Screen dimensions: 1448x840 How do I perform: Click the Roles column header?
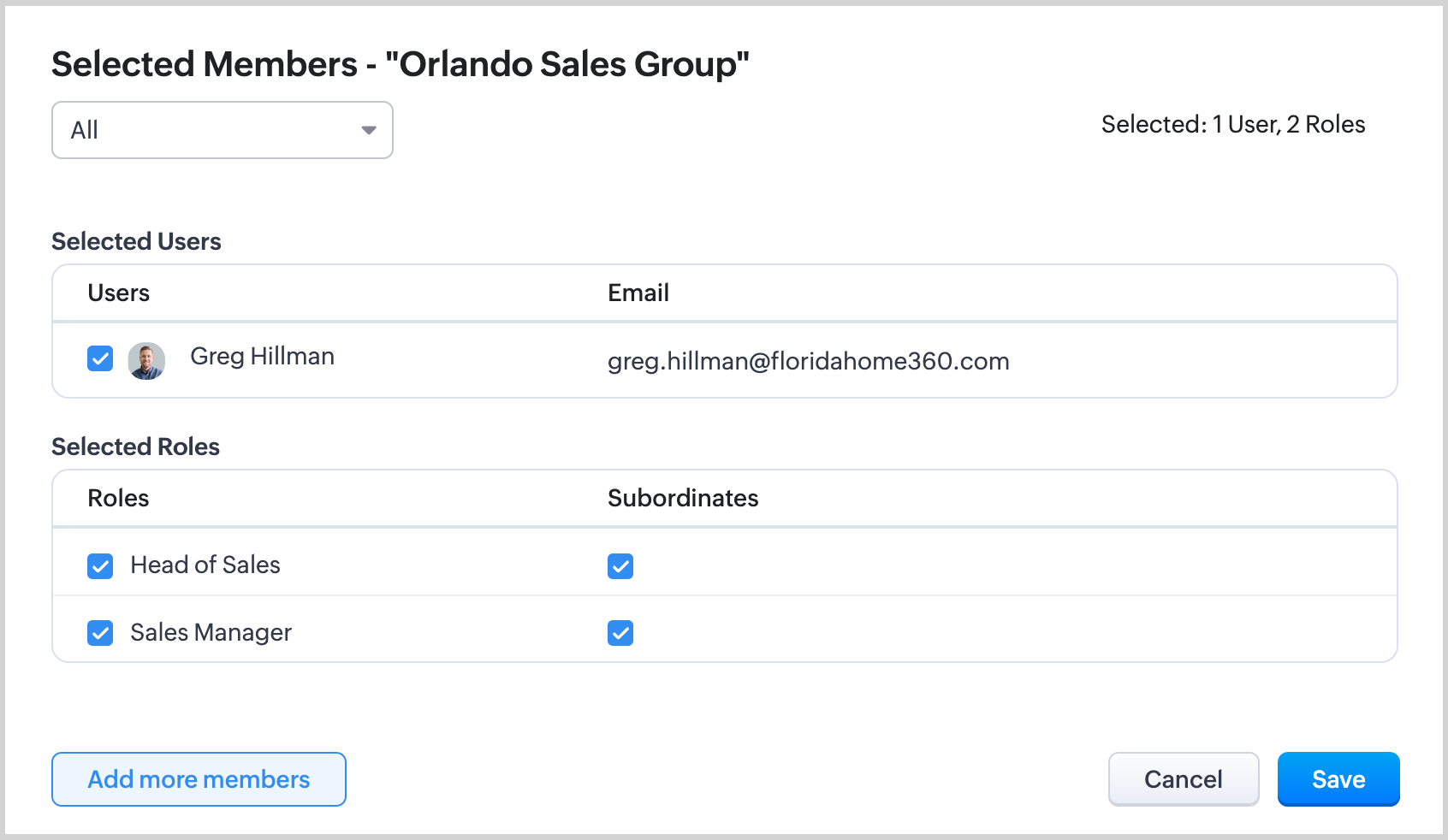pyautogui.click(x=119, y=499)
